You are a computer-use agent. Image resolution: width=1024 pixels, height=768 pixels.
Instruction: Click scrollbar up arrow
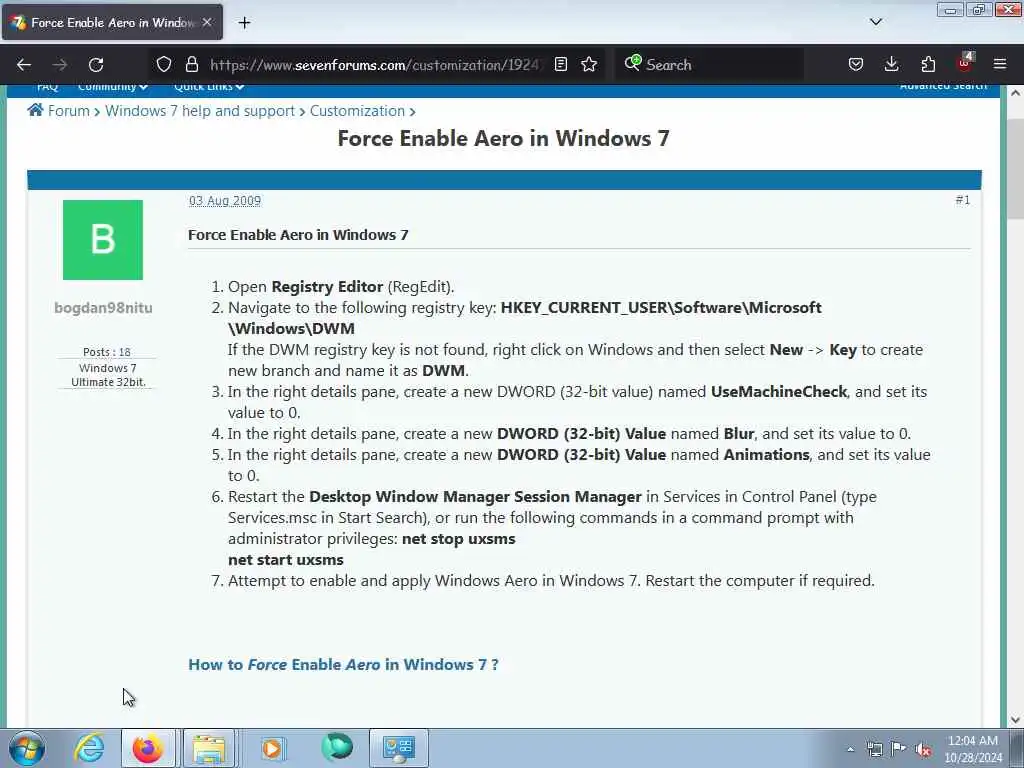tap(1015, 93)
